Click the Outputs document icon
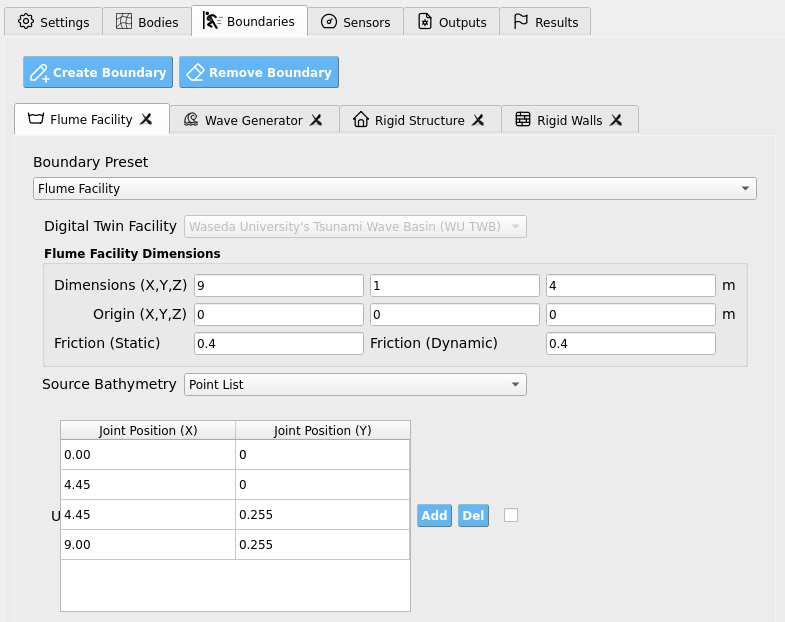This screenshot has height=622, width=785. [425, 22]
